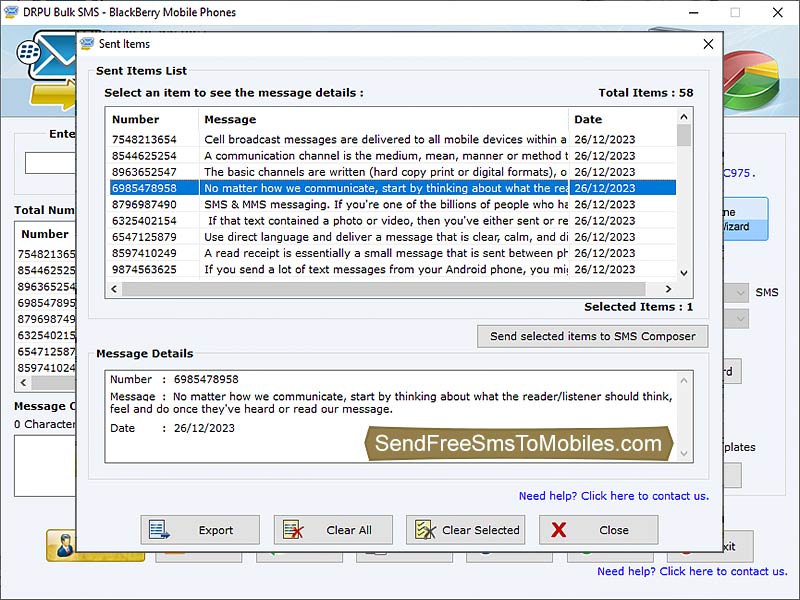This screenshot has width=800, height=600.
Task: Open the Need help contact link in dialog
Action: point(613,496)
